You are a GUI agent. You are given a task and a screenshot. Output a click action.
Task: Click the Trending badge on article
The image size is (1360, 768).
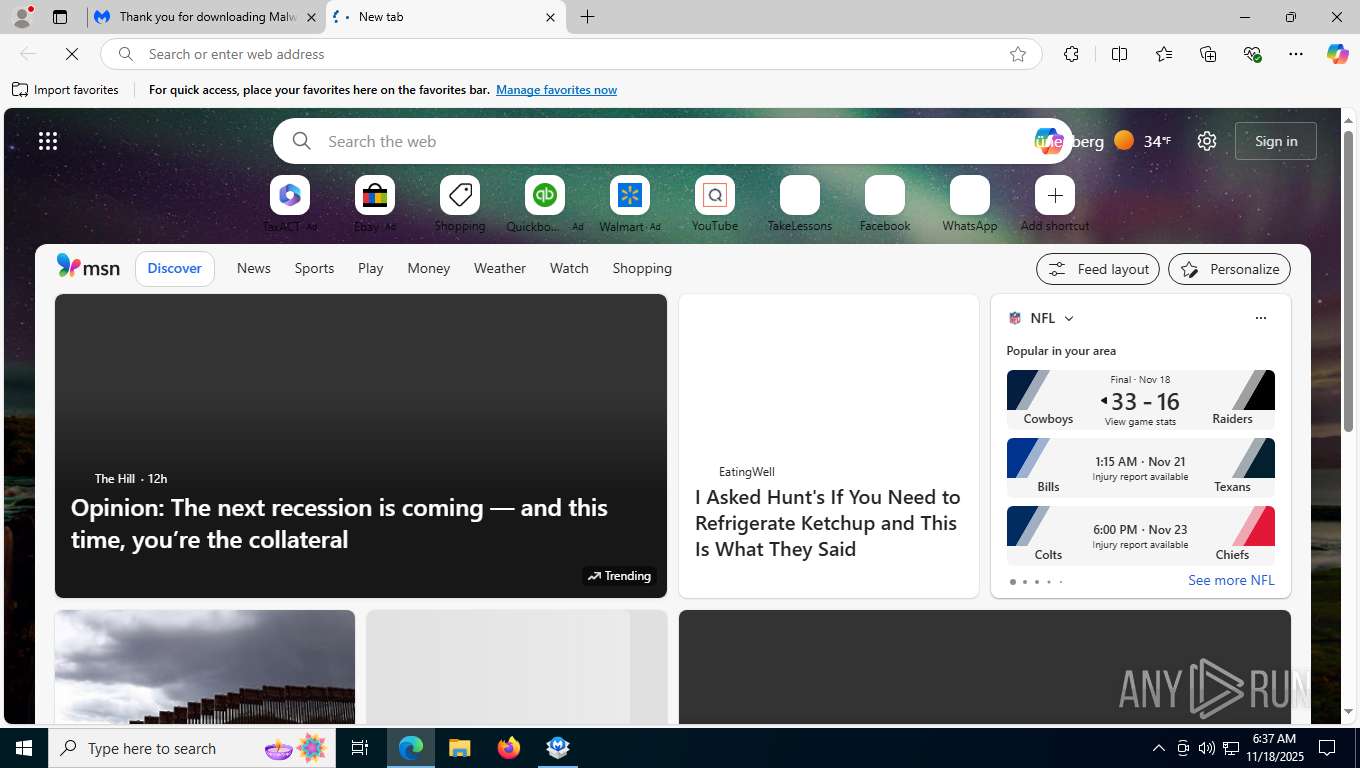pos(619,576)
